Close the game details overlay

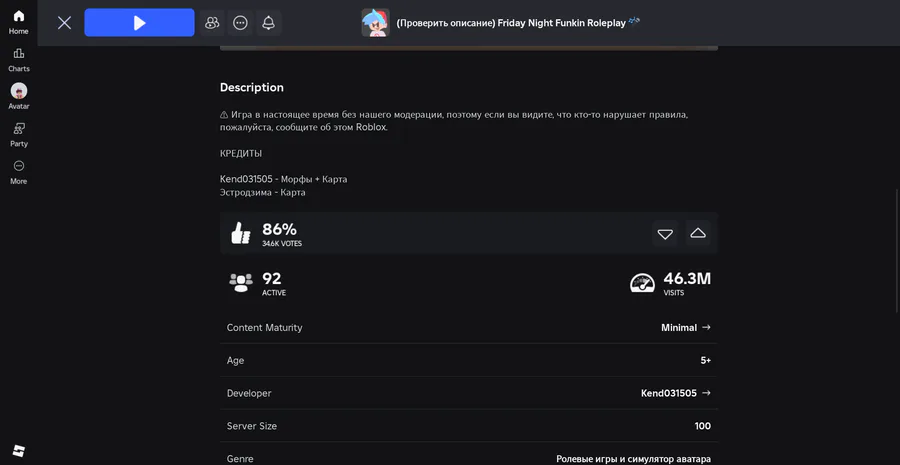[64, 22]
